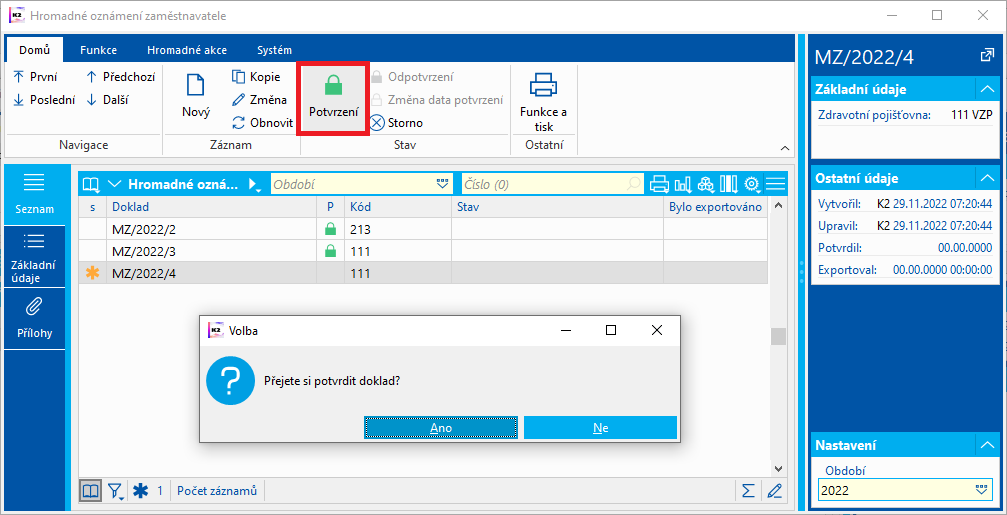1007x515 pixels.
Task: Click the filter funnel icon in status bar
Action: [x=116, y=491]
